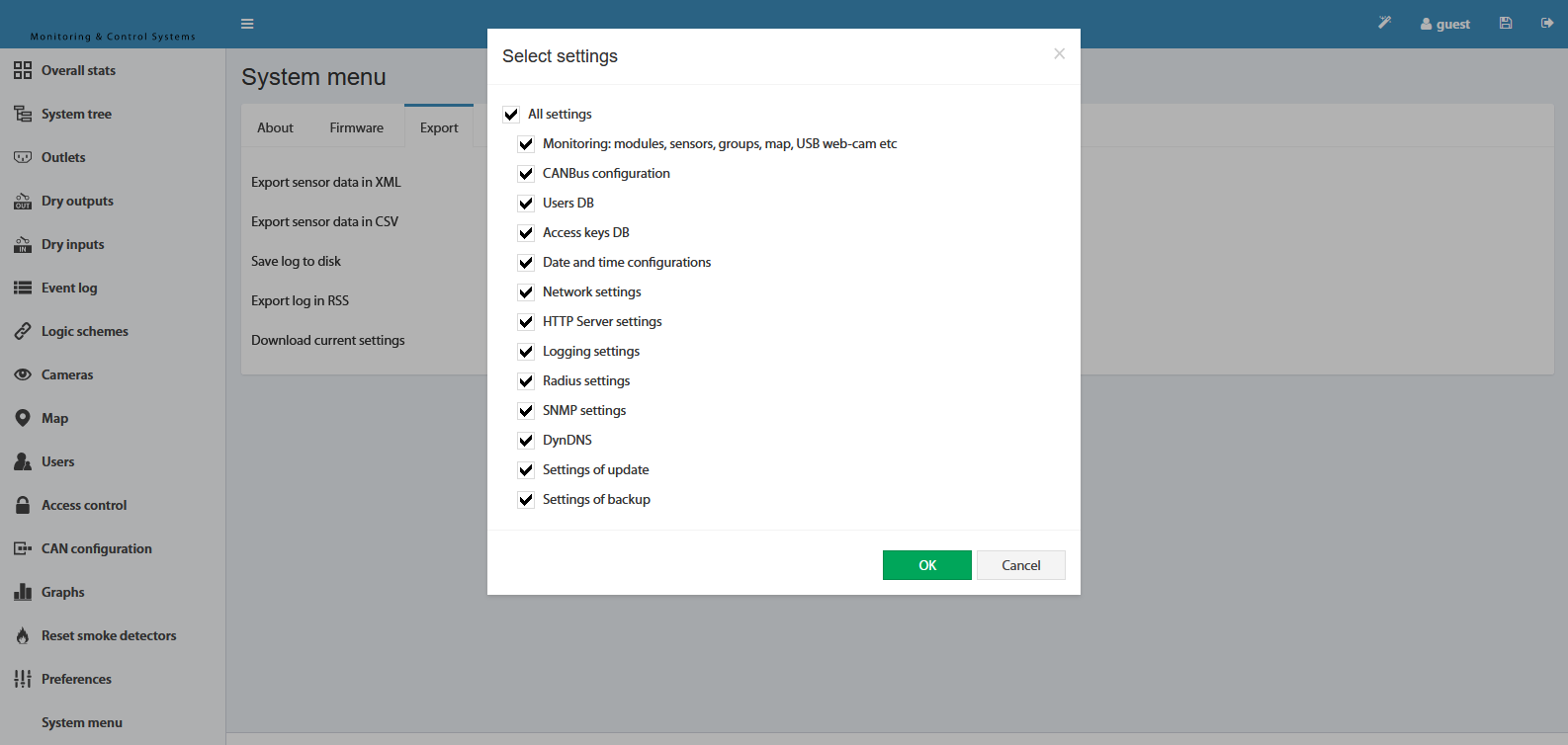Open Graphs via the bar chart icon
Image resolution: width=1568 pixels, height=745 pixels.
23,592
